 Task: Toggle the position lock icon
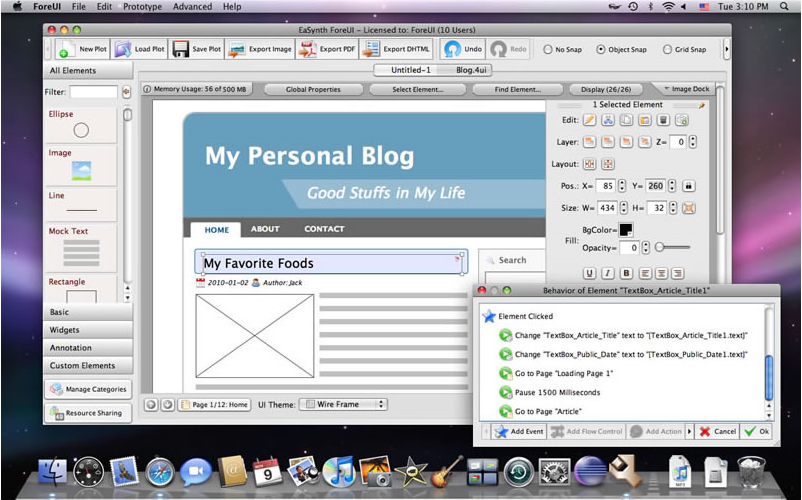coord(688,186)
